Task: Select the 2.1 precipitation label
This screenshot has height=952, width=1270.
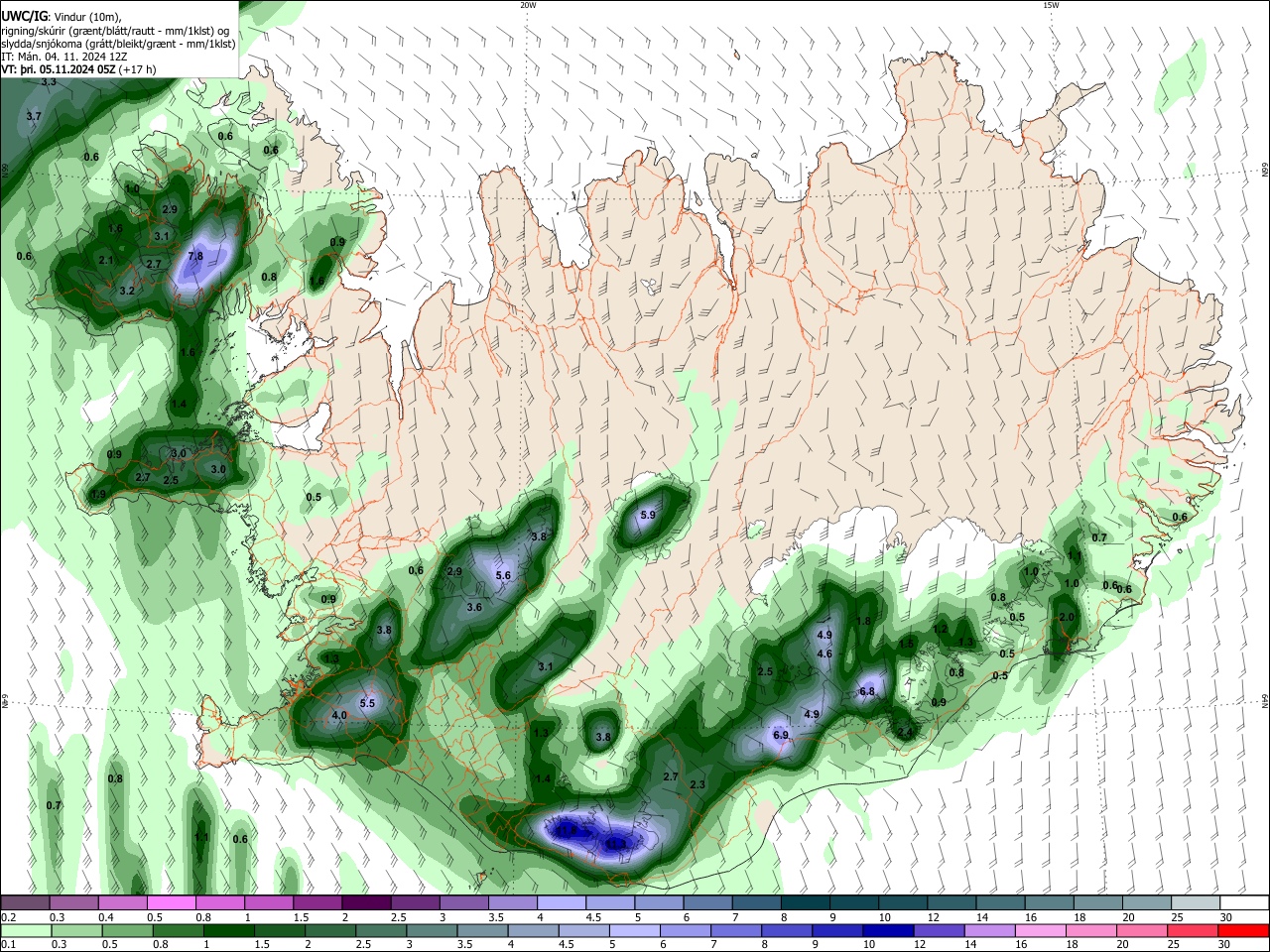Action: tap(106, 260)
